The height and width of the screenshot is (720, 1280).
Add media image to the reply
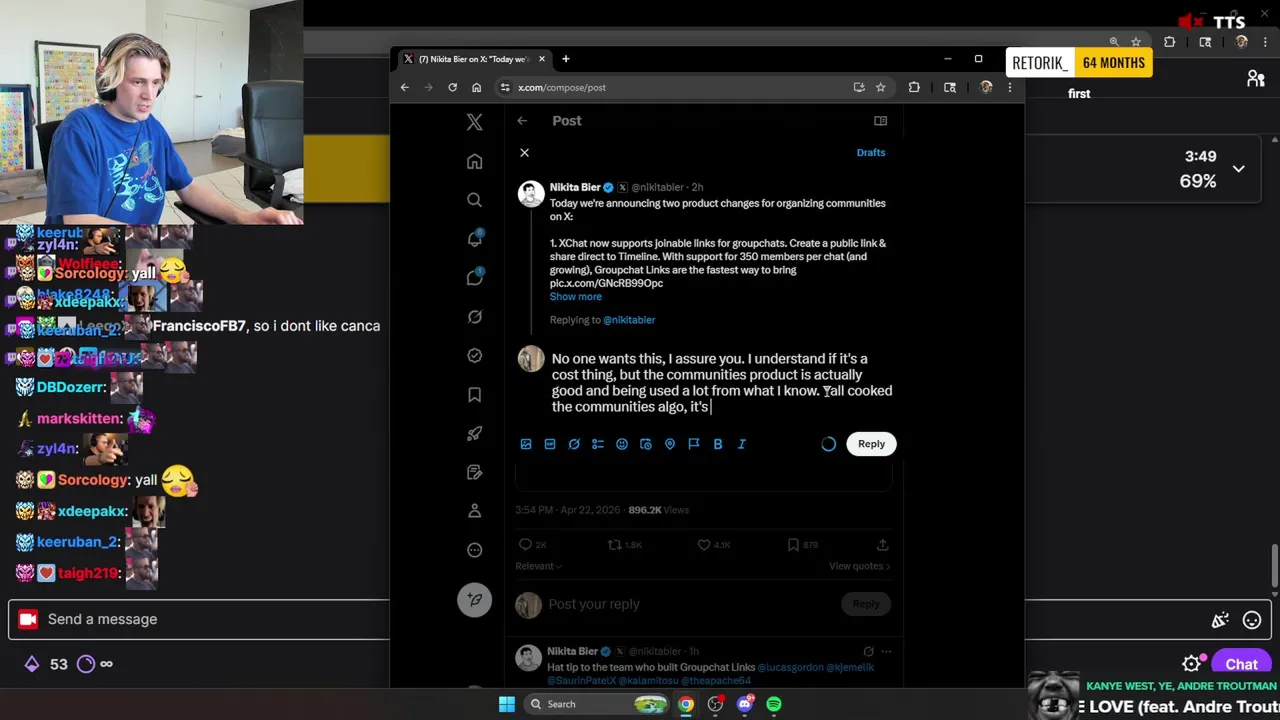[x=526, y=444]
